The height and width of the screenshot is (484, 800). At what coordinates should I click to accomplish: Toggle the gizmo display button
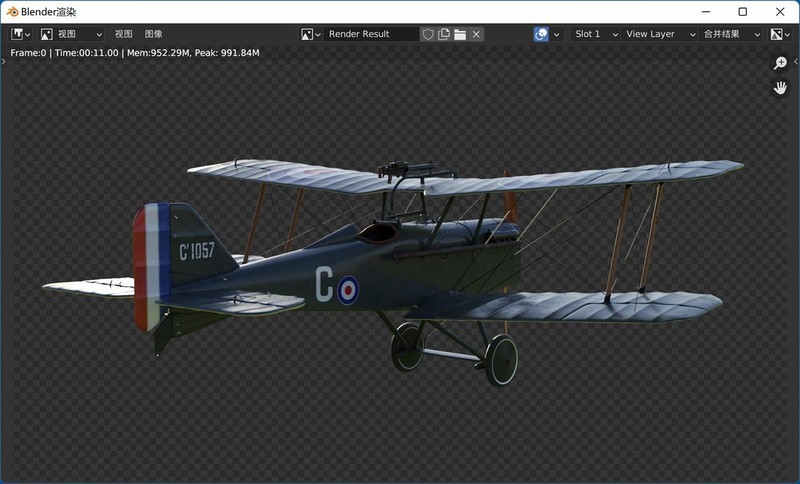point(541,34)
